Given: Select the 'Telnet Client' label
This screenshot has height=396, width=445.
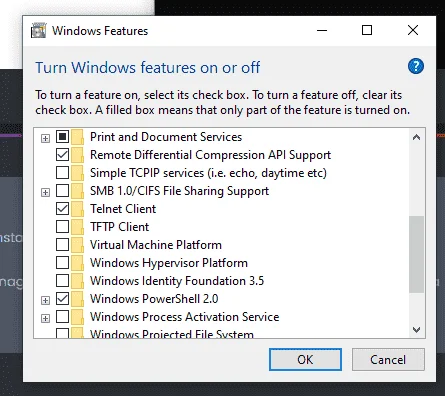Looking at the screenshot, I should (x=123, y=209).
